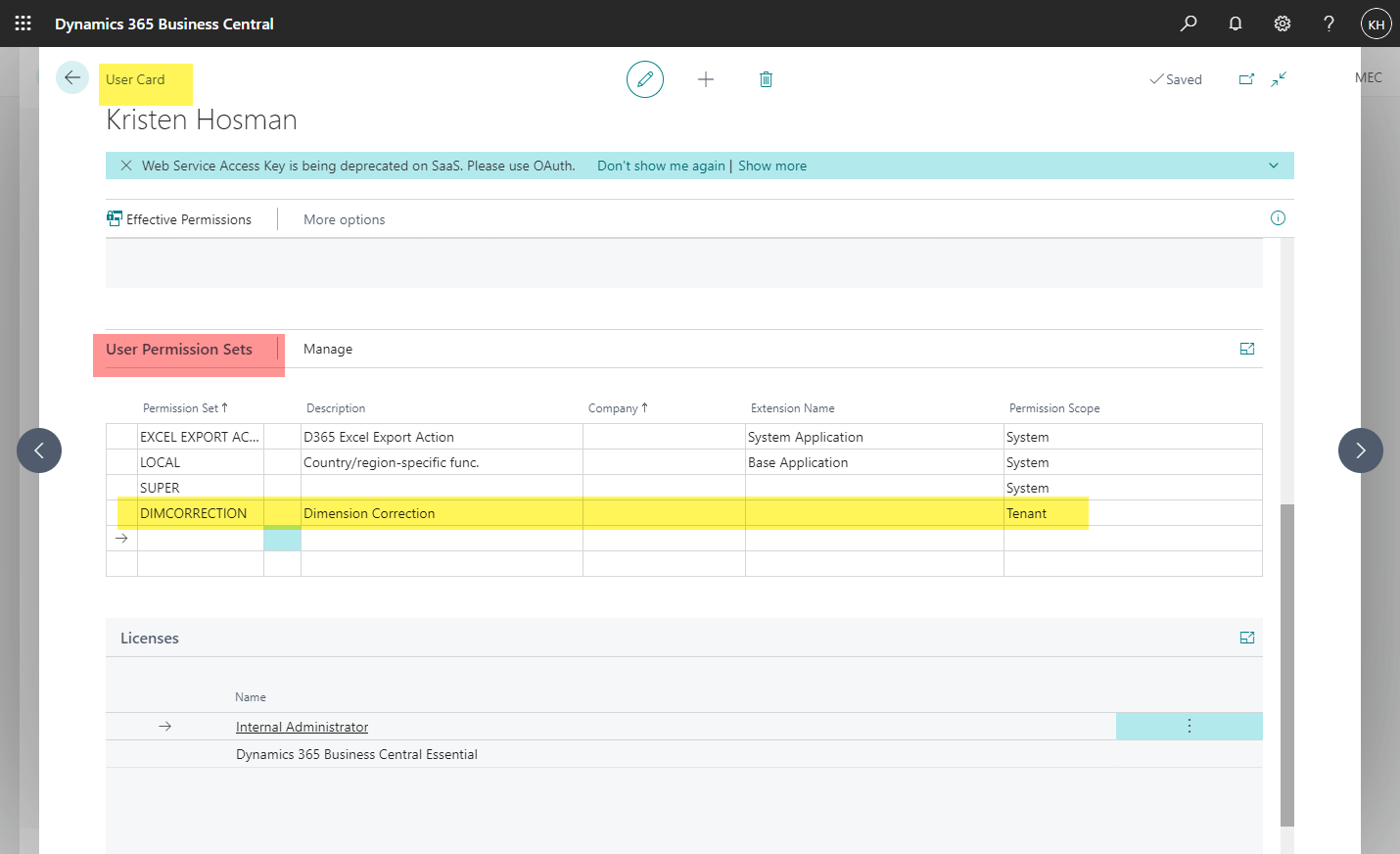Collapse the User Permission Sets heading
The image size is (1400, 854).
179,349
